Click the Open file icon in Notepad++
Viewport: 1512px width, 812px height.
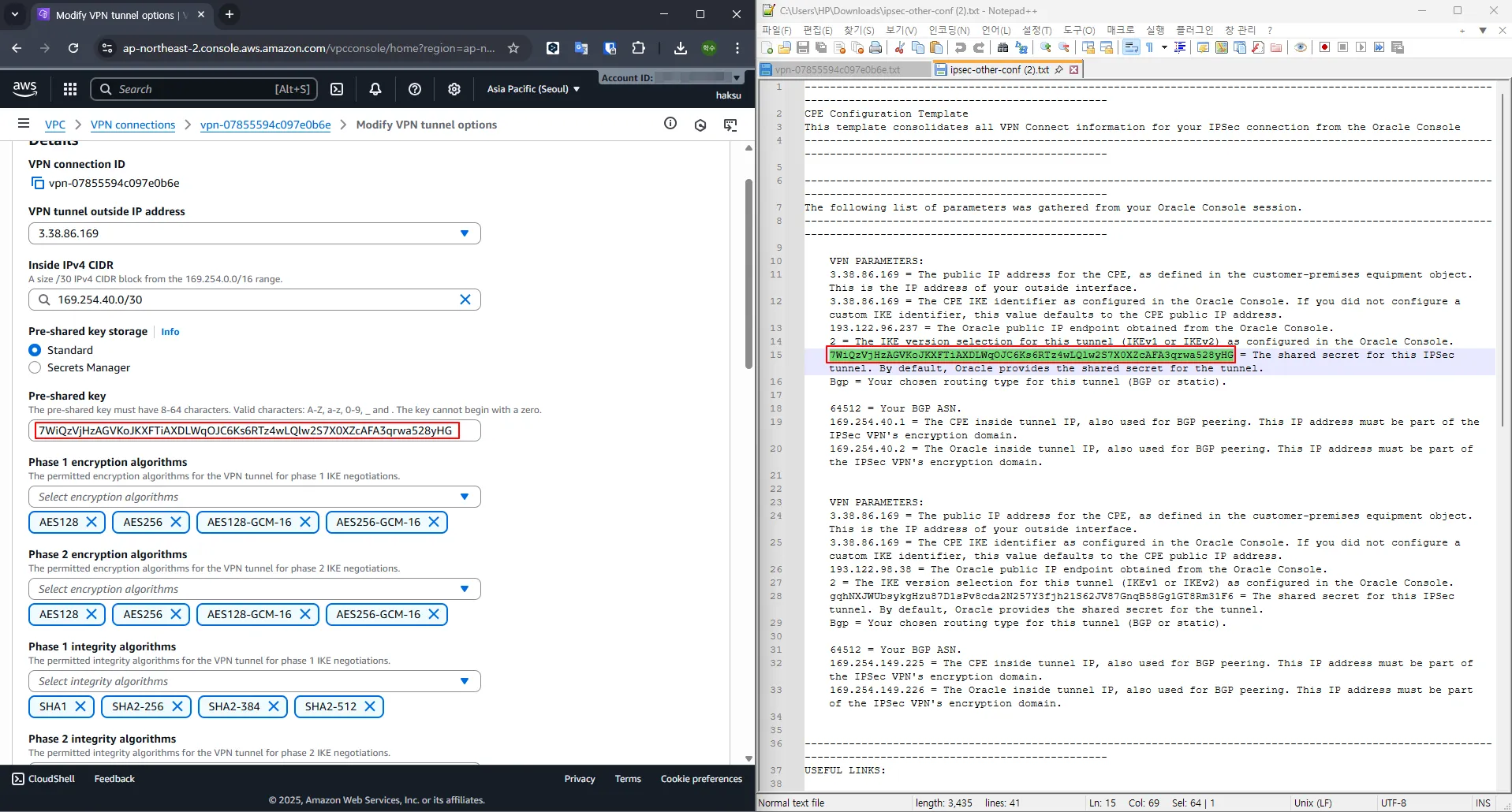[x=785, y=47]
